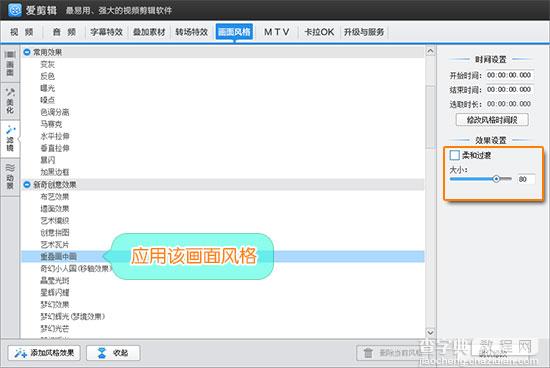Screen dimensions: 550x368
Task: Click the effect list scroll down arrow
Action: (x=430, y=332)
